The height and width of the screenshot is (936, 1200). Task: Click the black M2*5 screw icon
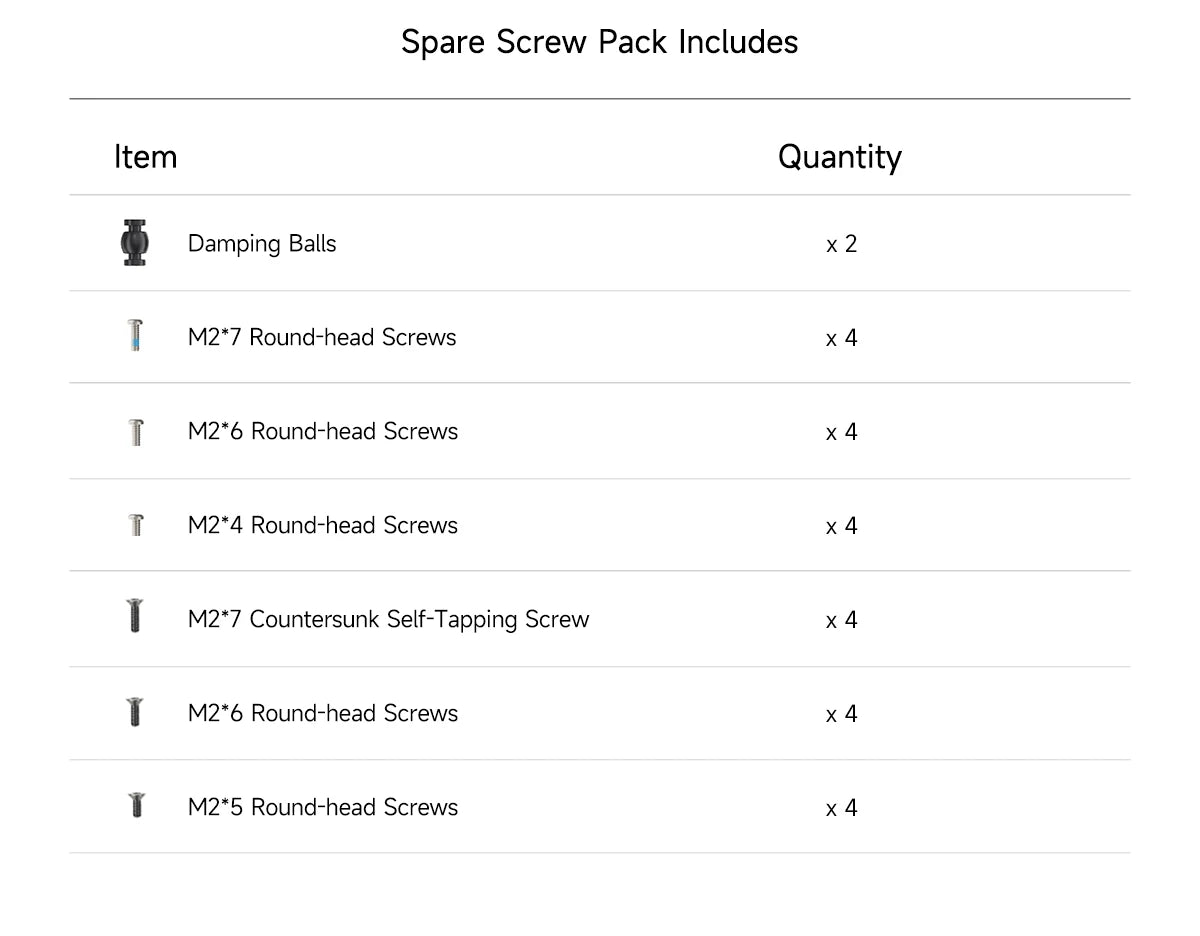pos(135,805)
